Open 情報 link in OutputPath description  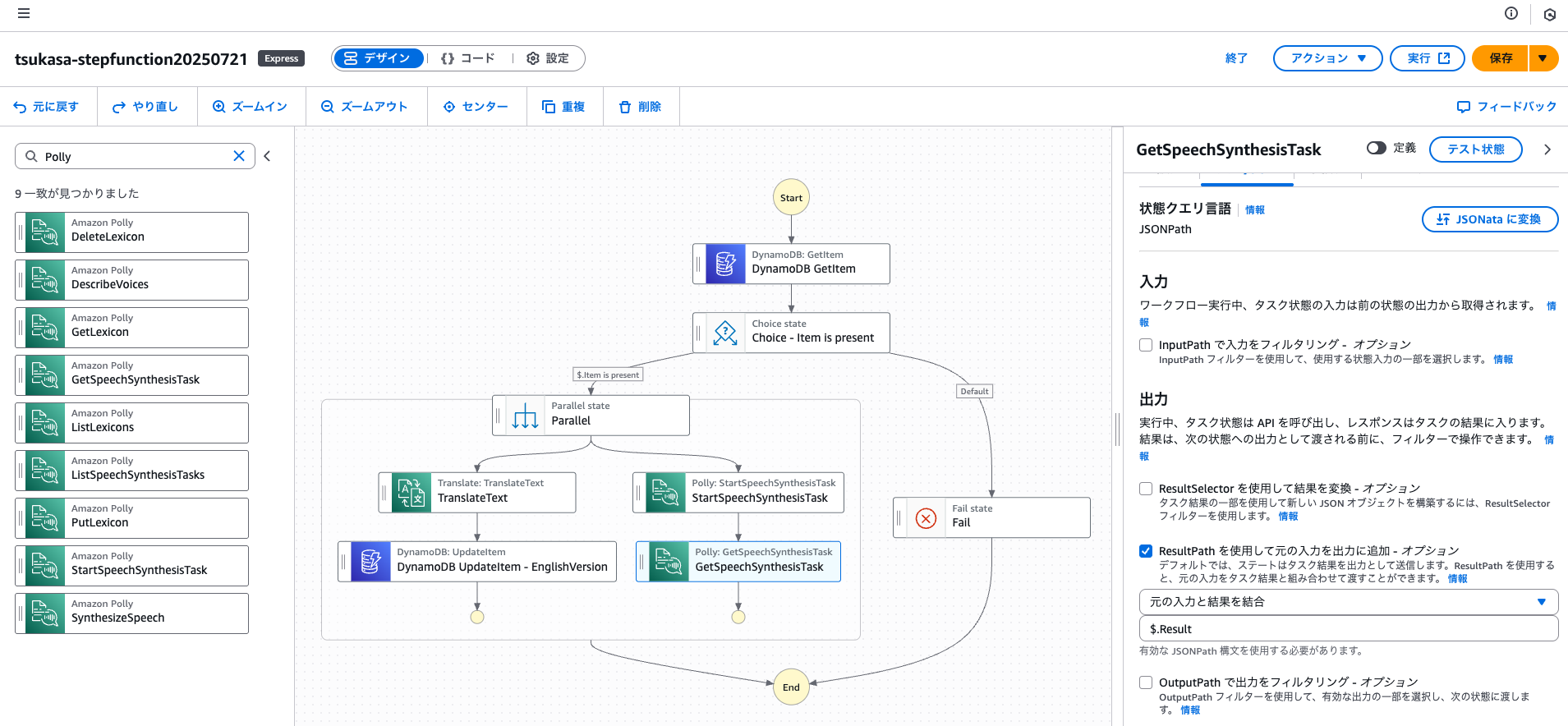coord(1190,710)
